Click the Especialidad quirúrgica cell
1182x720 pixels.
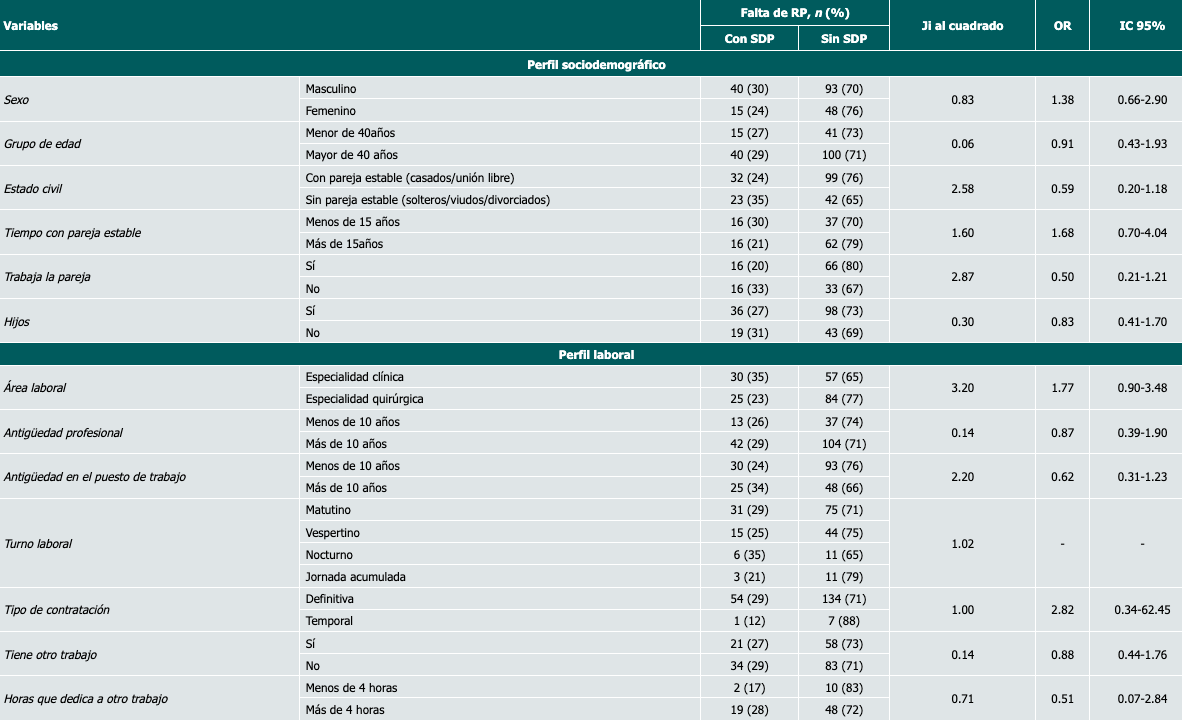point(364,399)
